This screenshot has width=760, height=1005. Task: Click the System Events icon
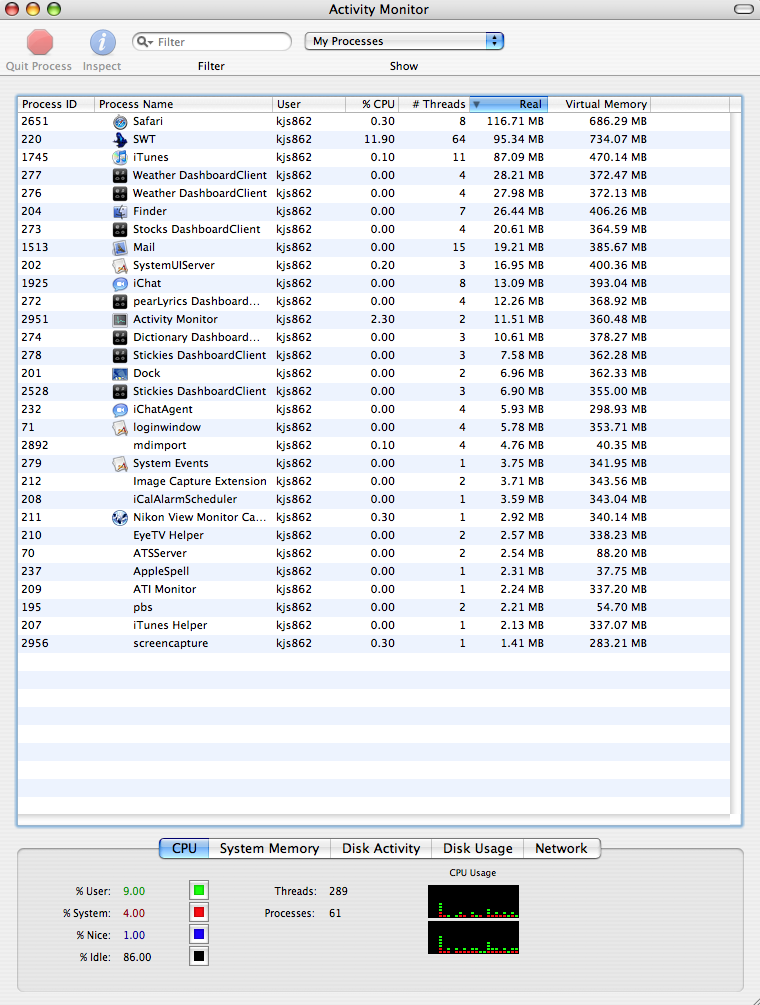pos(120,463)
